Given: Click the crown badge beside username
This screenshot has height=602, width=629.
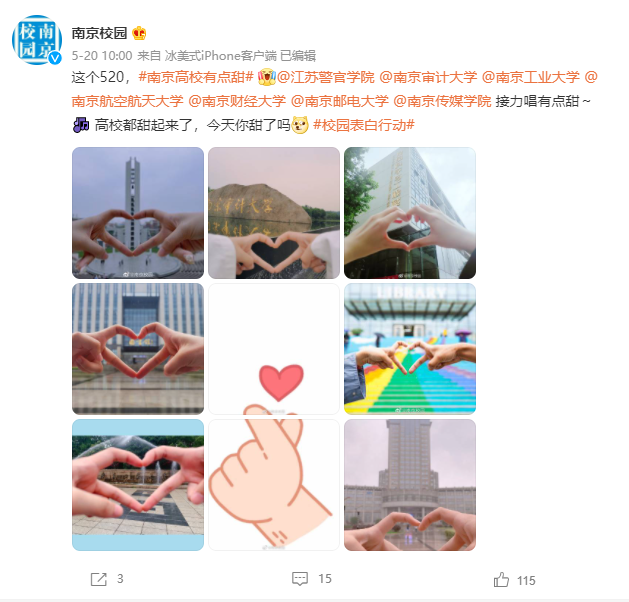Looking at the screenshot, I should click(139, 33).
